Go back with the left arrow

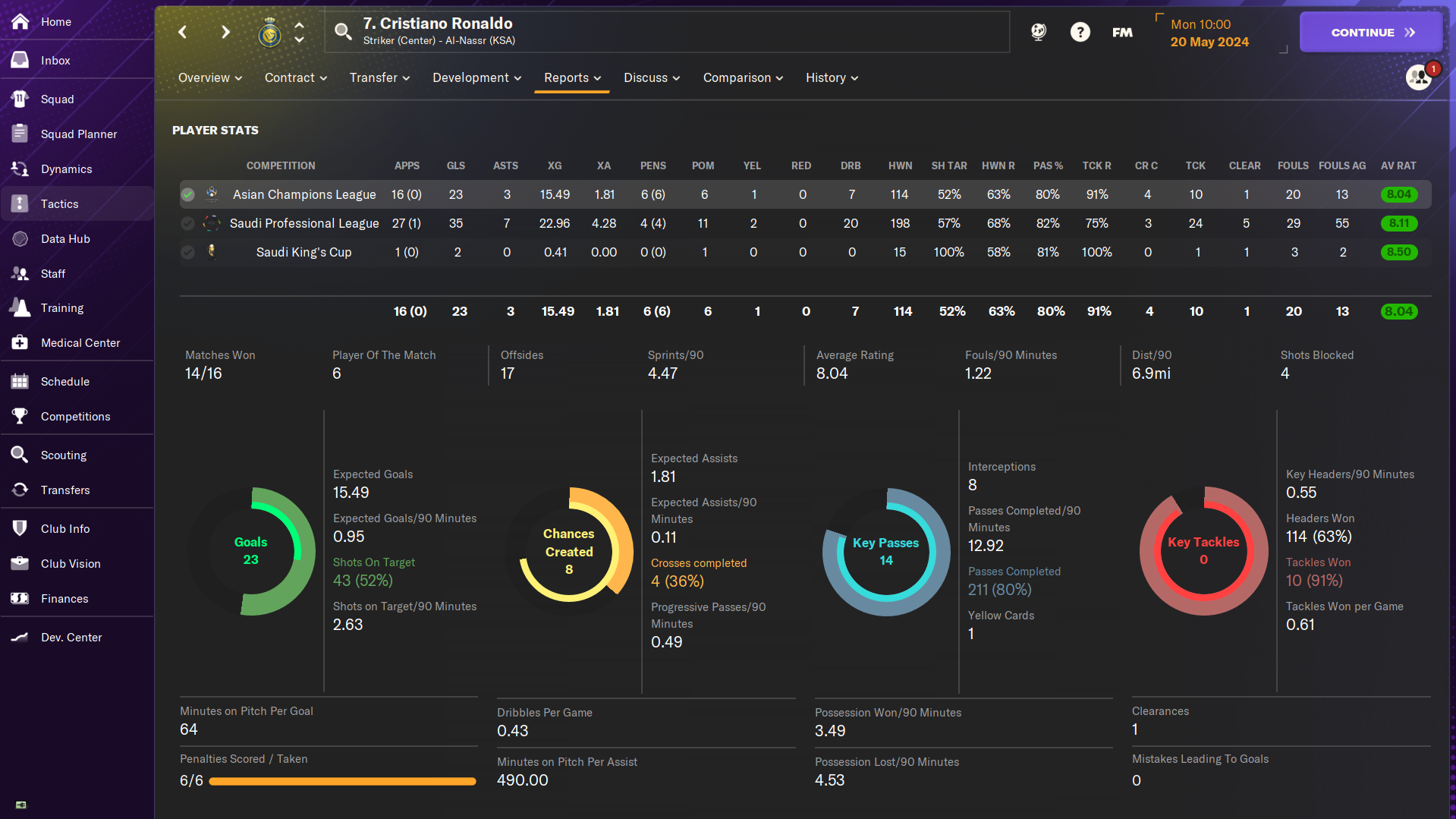183,32
